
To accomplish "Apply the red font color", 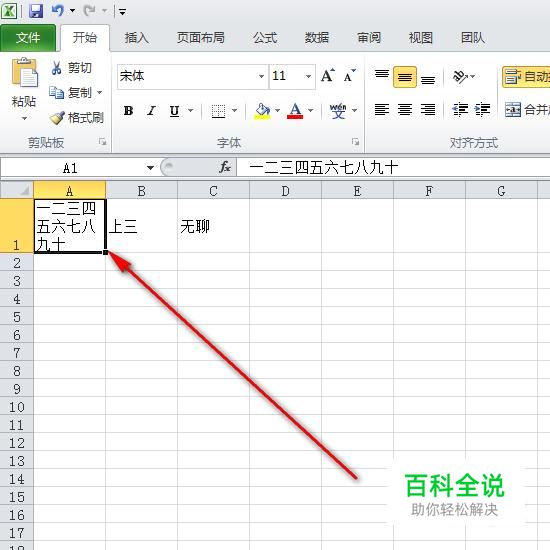I will 295,111.
